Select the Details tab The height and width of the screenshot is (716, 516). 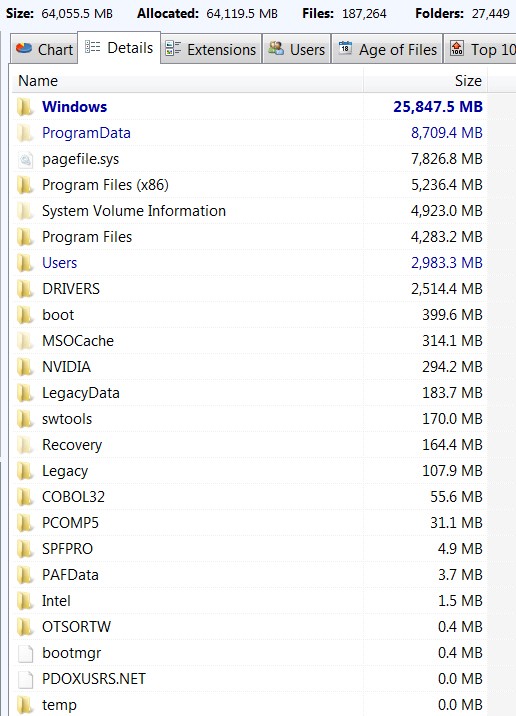[119, 47]
